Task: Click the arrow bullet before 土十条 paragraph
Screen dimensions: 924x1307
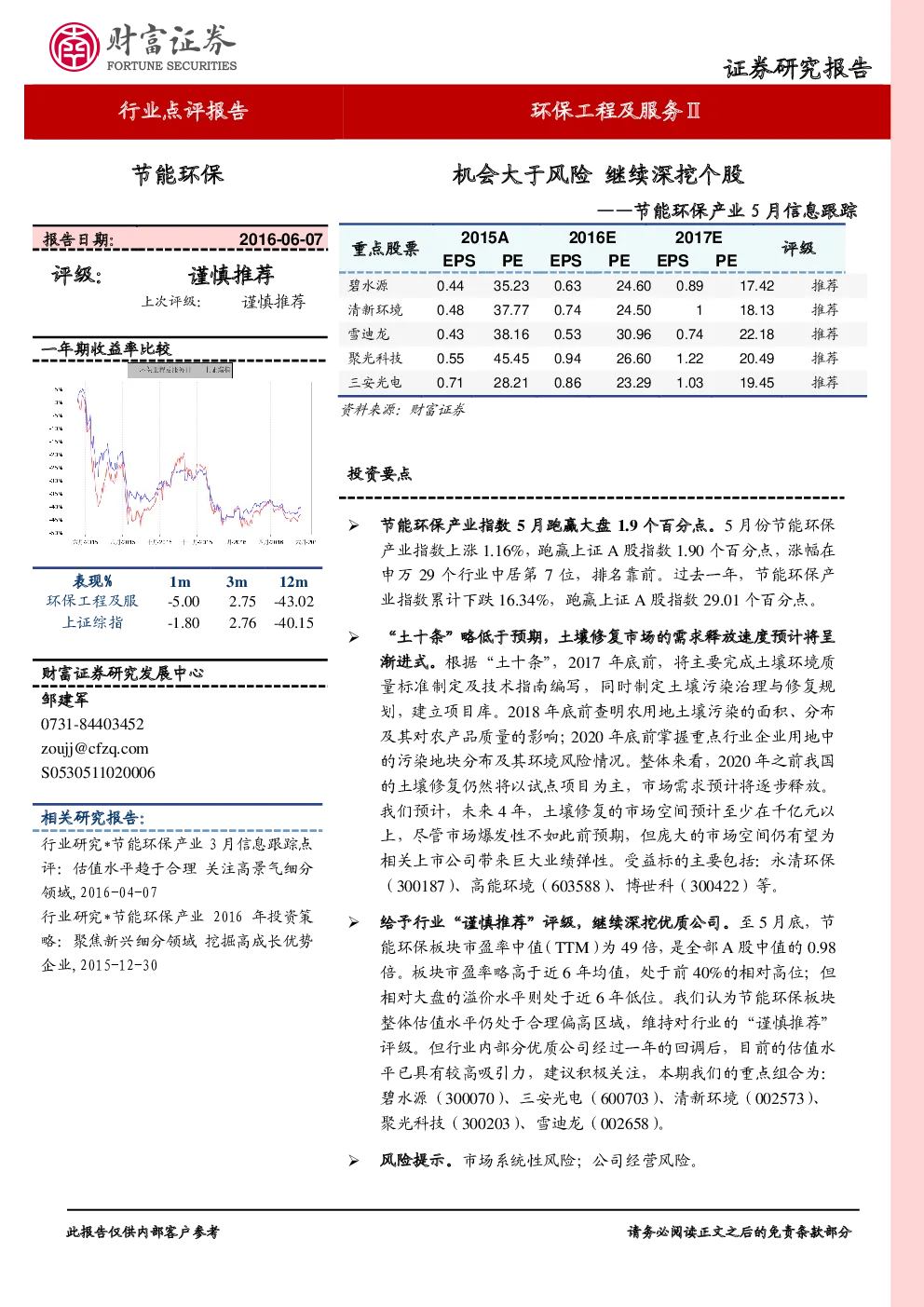Action: (x=354, y=637)
